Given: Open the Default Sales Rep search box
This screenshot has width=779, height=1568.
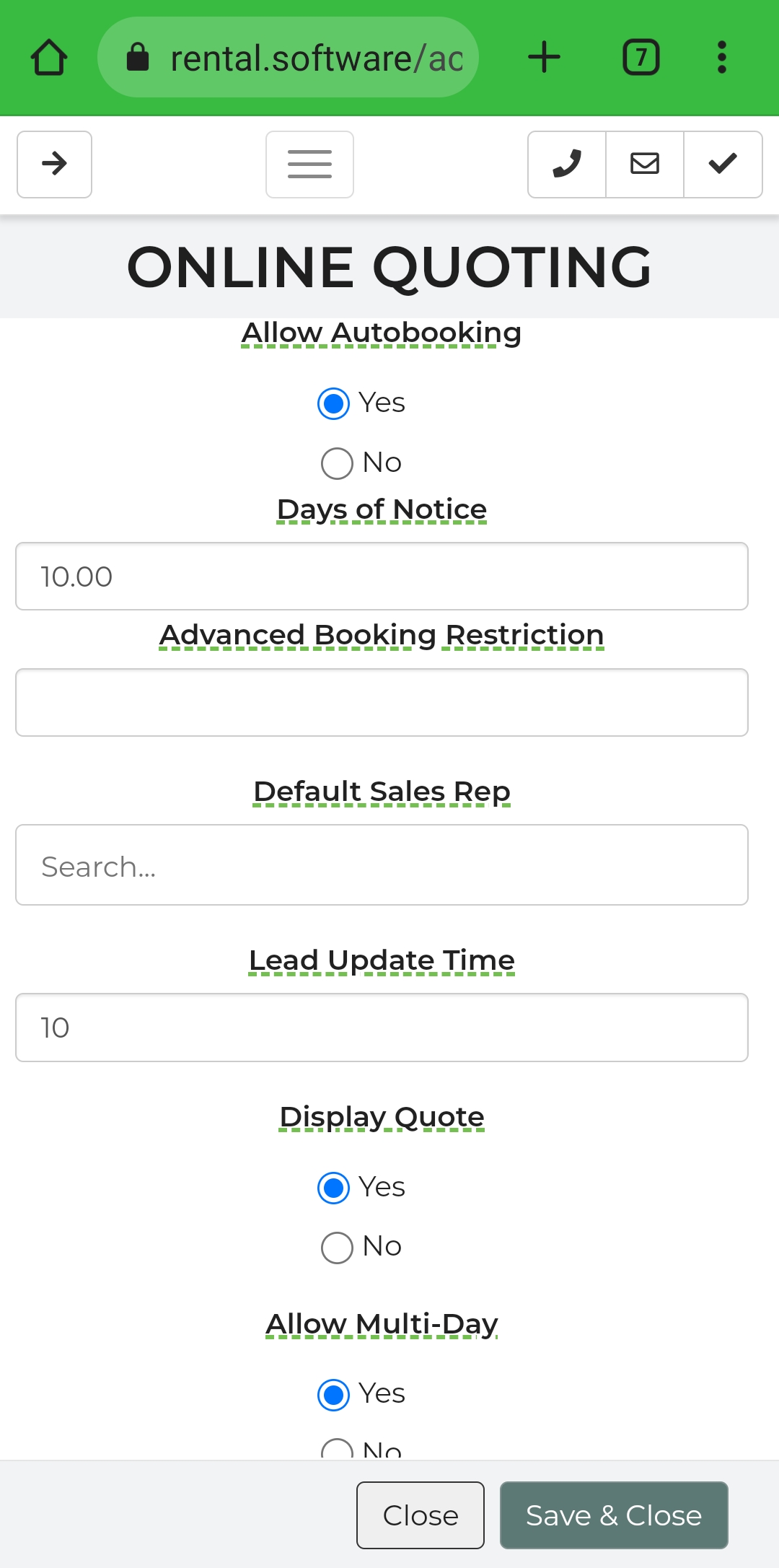Looking at the screenshot, I should pyautogui.click(x=382, y=865).
